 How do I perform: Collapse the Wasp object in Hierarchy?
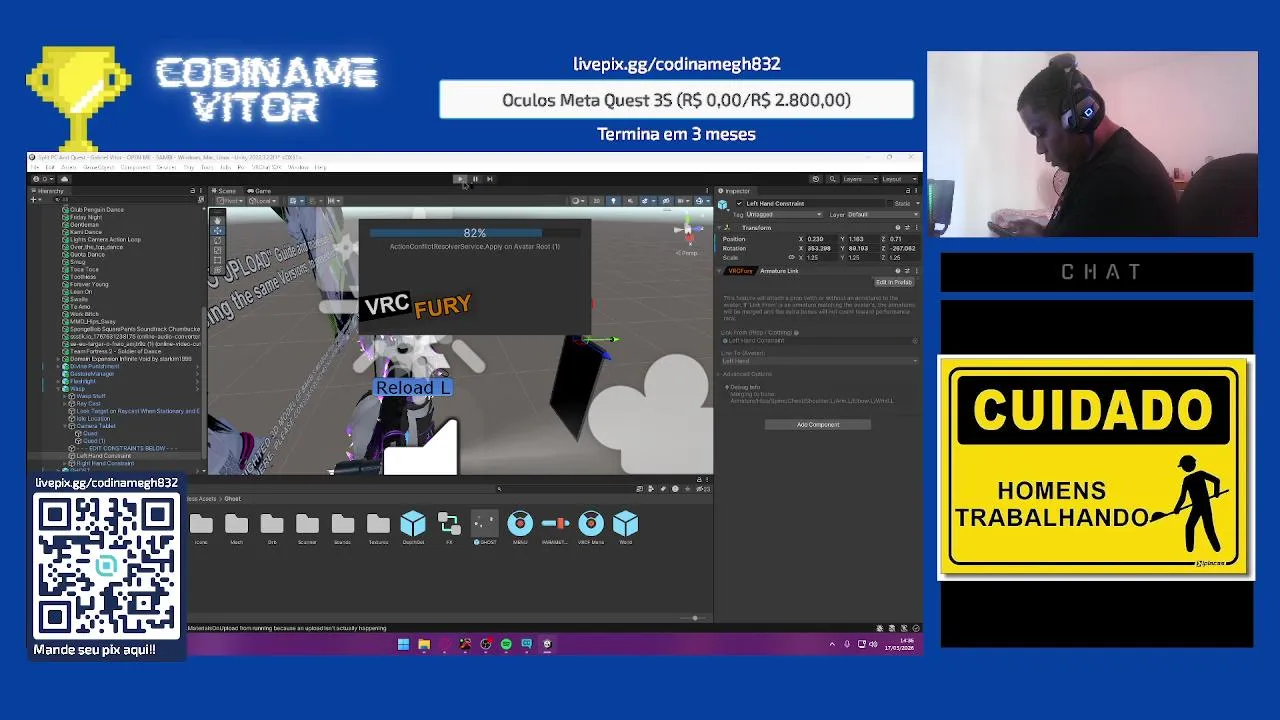(x=58, y=389)
